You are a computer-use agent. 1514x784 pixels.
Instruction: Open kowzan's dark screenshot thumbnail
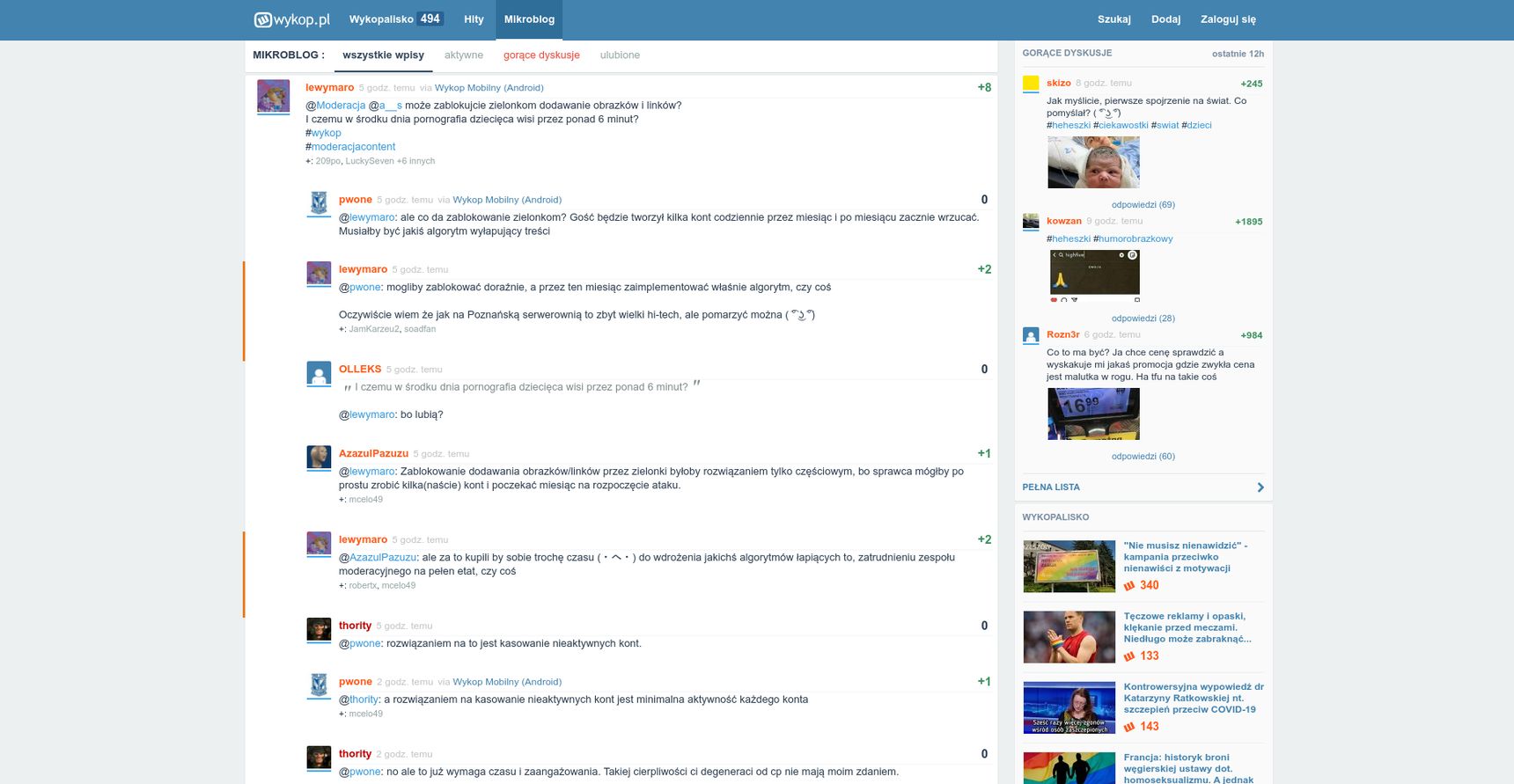click(1094, 275)
